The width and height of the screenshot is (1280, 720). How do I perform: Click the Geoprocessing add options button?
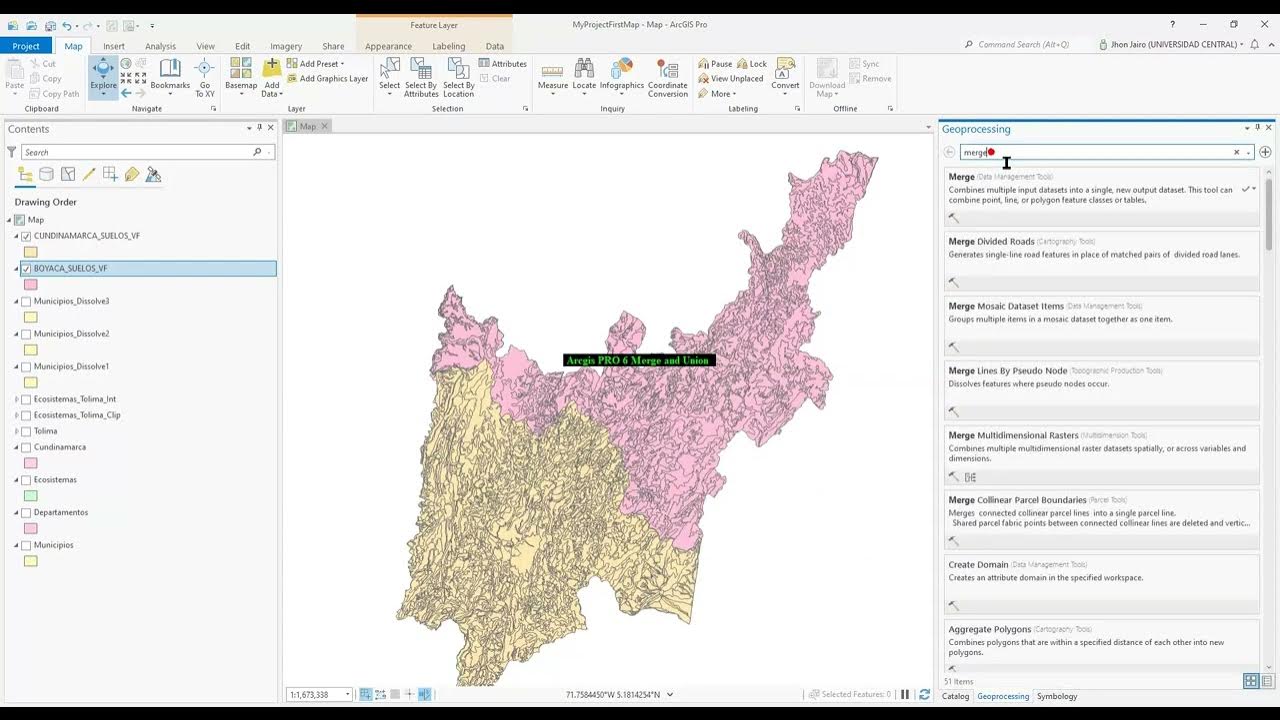(x=1265, y=152)
